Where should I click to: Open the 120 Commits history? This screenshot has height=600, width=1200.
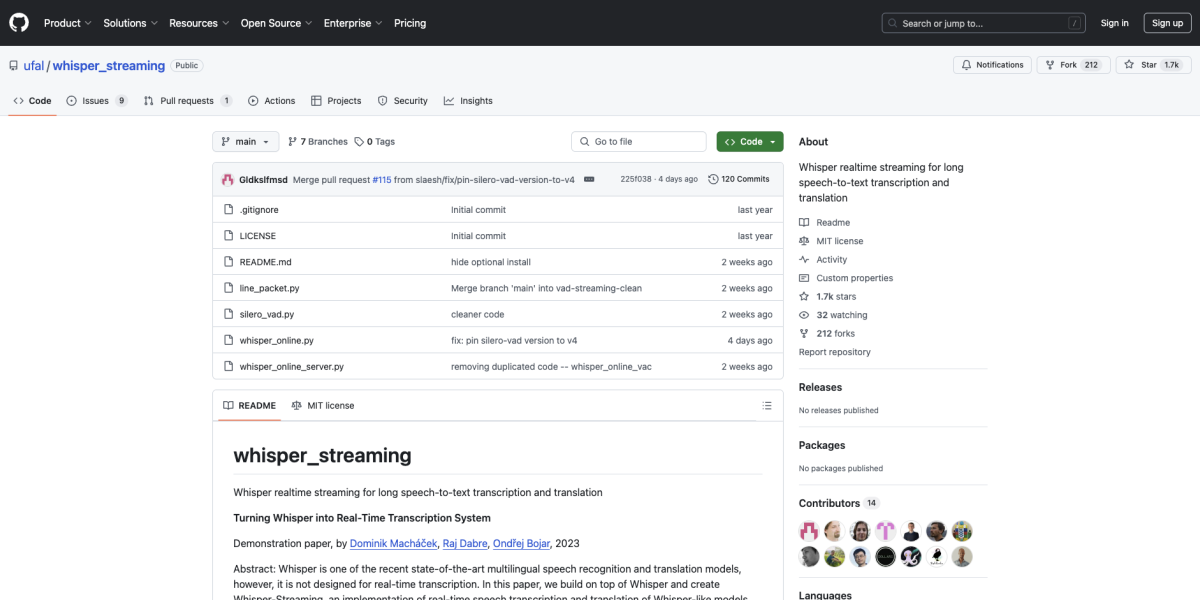[739, 179]
